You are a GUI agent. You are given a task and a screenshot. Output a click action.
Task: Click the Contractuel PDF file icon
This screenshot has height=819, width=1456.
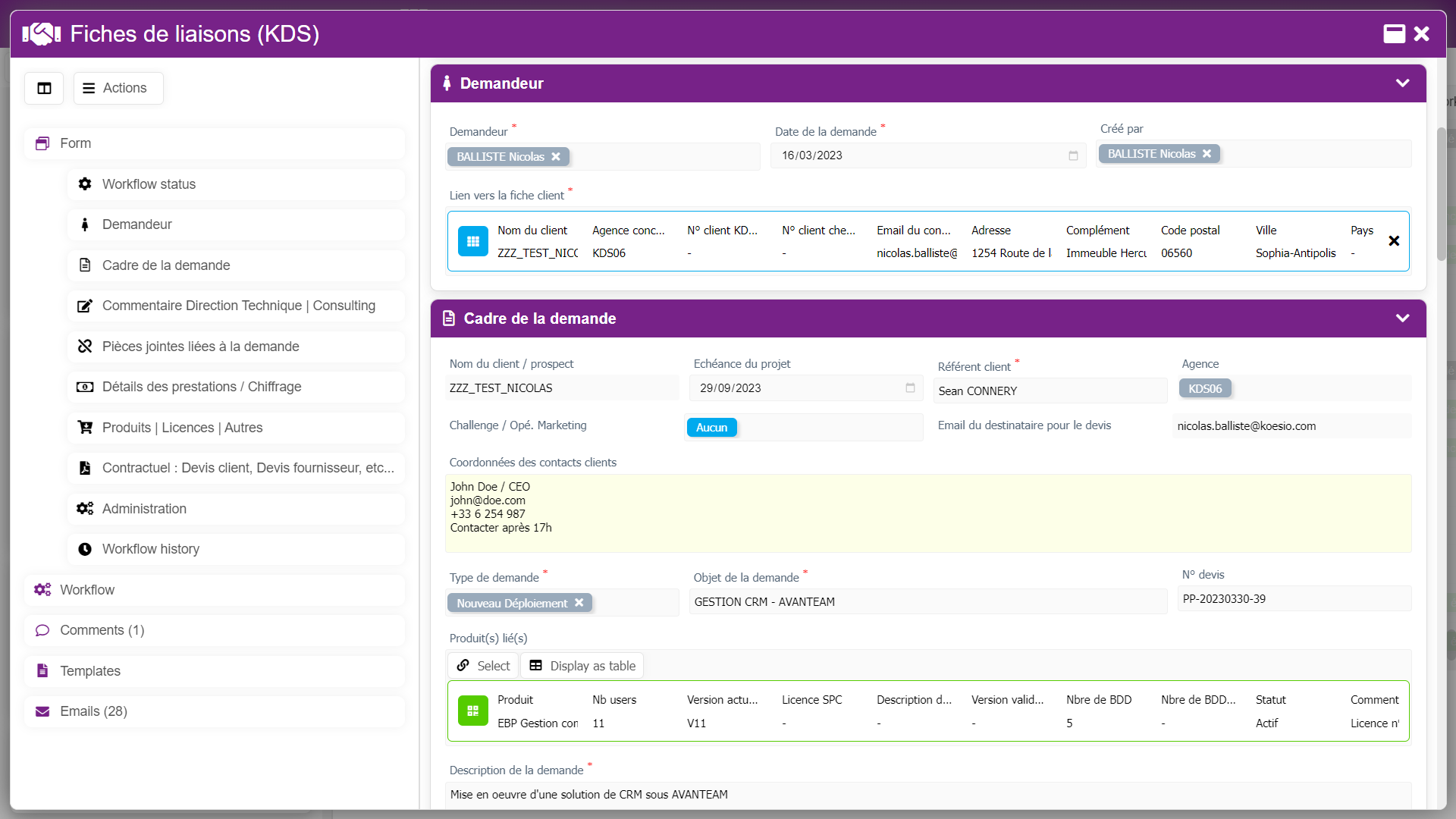[85, 468]
